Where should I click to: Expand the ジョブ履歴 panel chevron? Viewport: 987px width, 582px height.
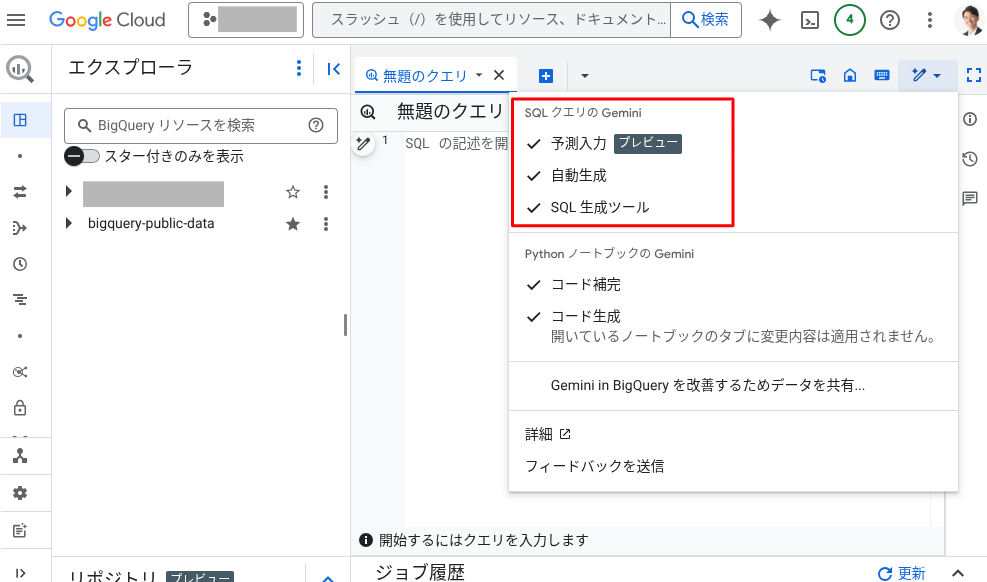click(x=958, y=573)
